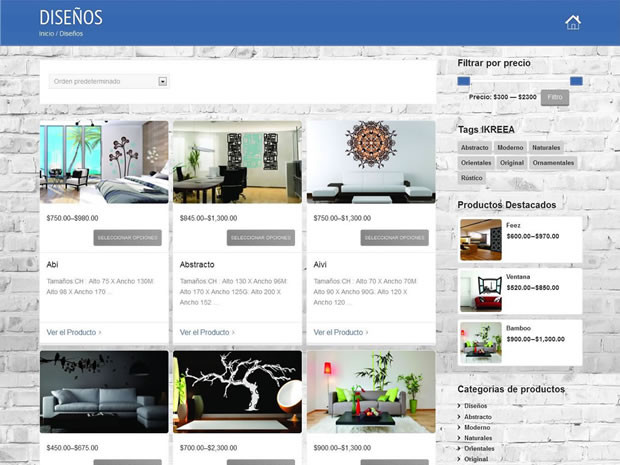The width and height of the screenshot is (620, 465).
Task: Click the Ventana featured product name
Action: pos(518,277)
